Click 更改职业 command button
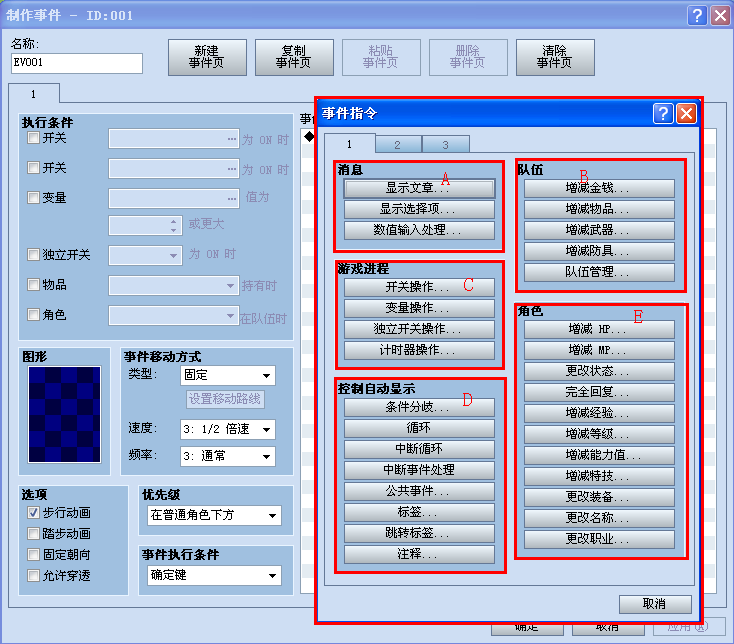Screen dimensions: 734x644 coord(599,539)
